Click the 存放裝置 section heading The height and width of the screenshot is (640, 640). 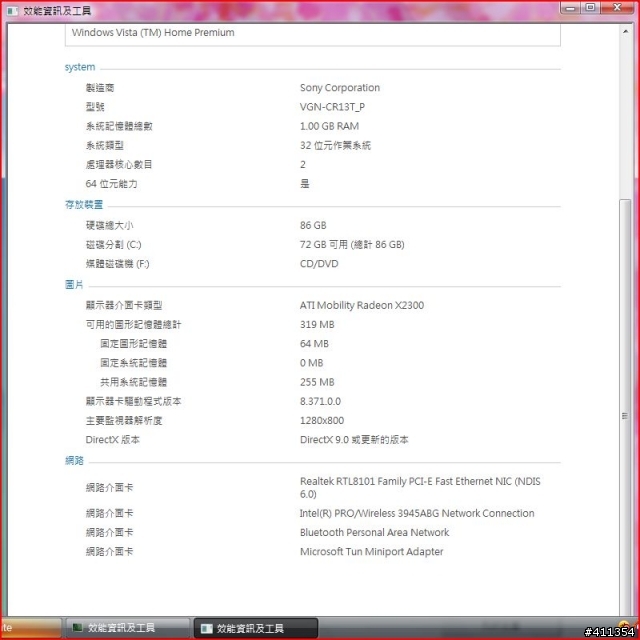pyautogui.click(x=84, y=204)
